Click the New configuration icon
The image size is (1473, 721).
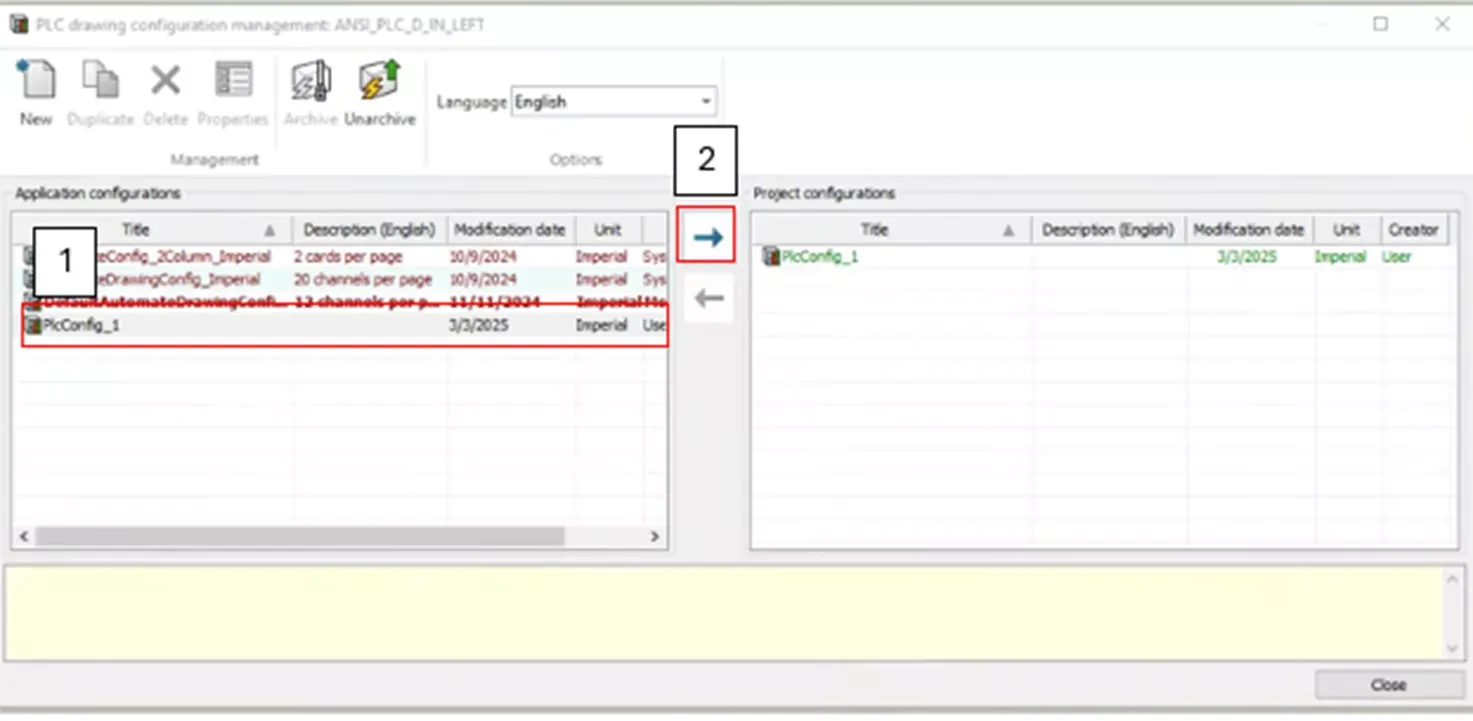tap(36, 82)
